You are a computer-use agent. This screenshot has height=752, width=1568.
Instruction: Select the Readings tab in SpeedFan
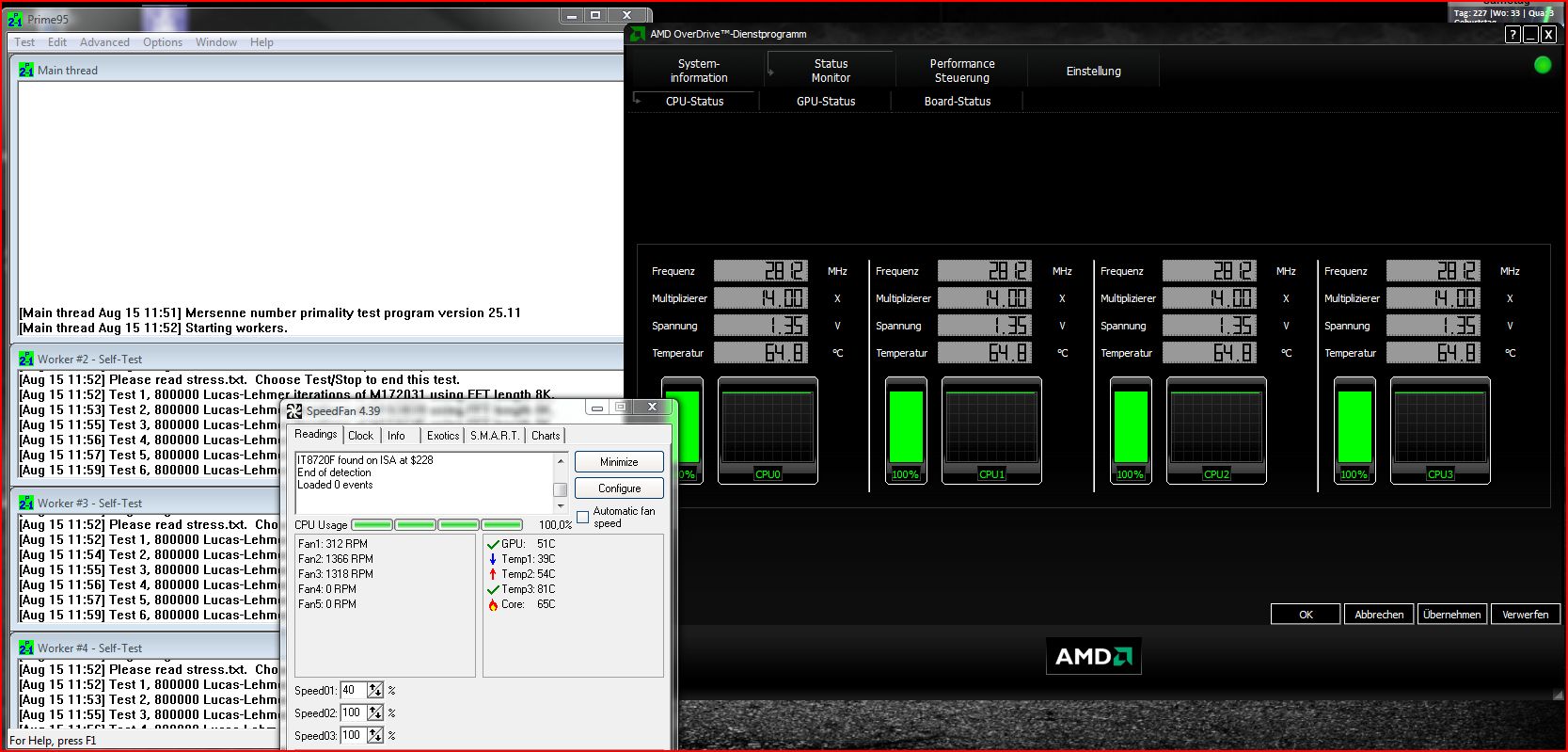pos(315,435)
